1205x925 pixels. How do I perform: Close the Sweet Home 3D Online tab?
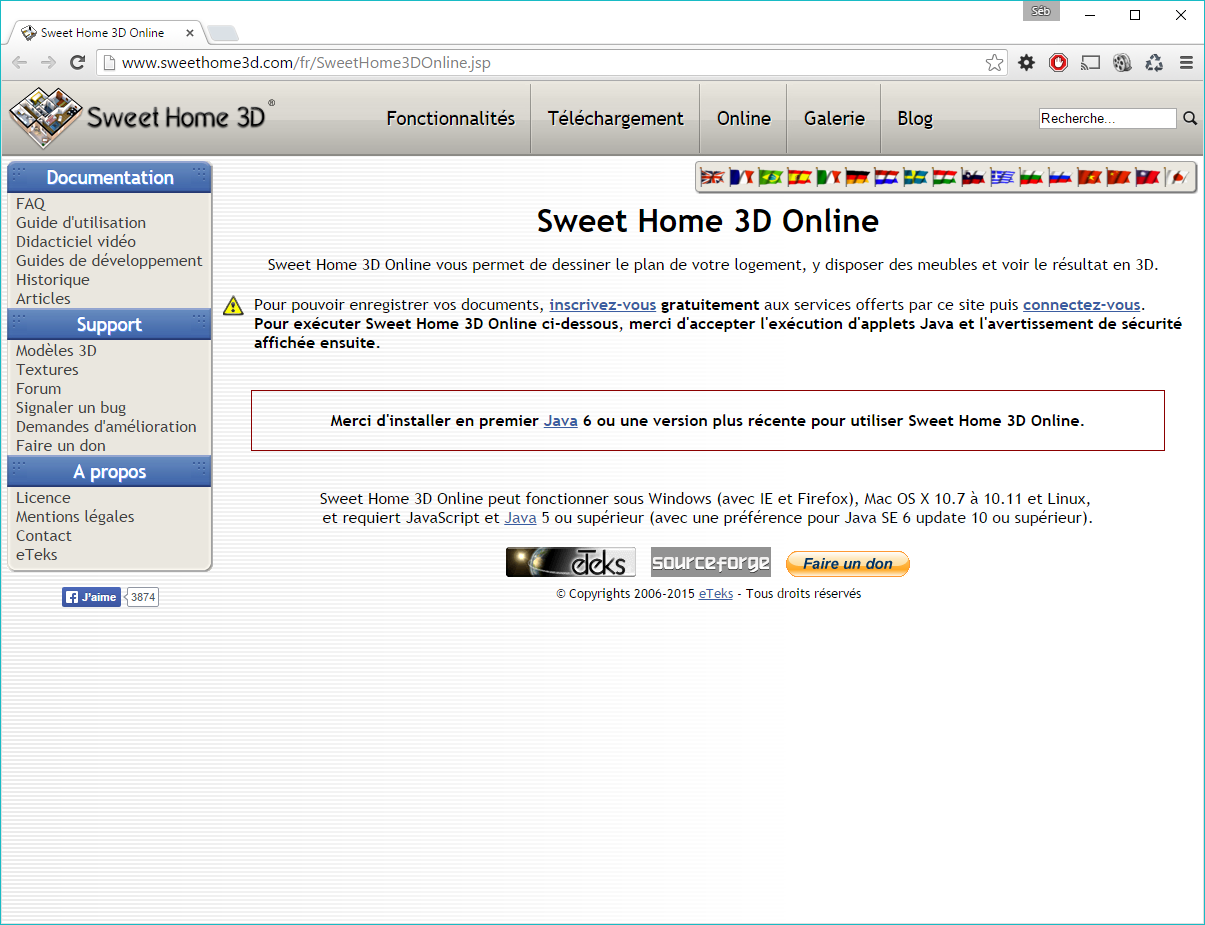[x=190, y=33]
